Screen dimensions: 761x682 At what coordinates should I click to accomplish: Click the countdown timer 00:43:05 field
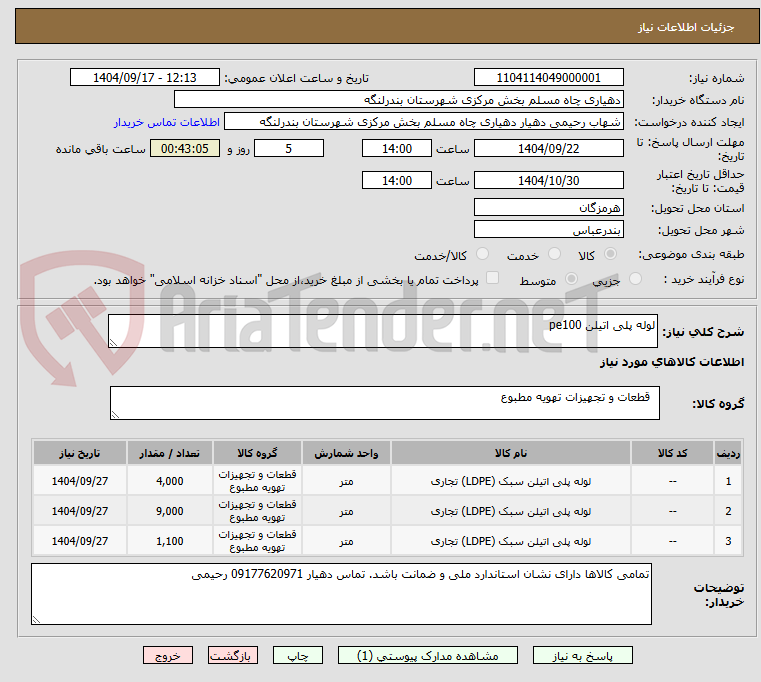pos(185,148)
